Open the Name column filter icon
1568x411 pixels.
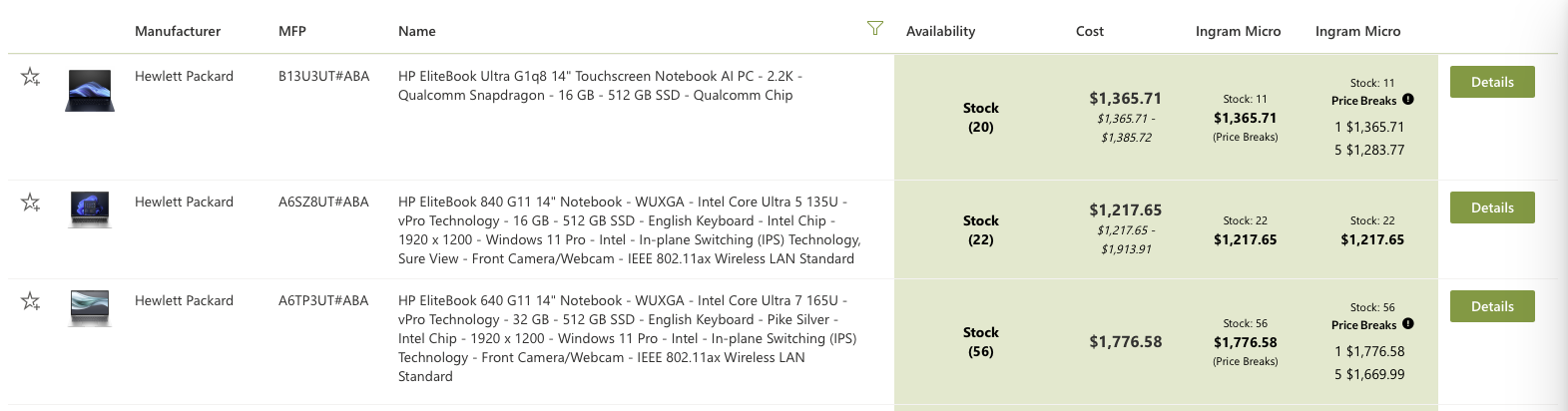click(875, 28)
